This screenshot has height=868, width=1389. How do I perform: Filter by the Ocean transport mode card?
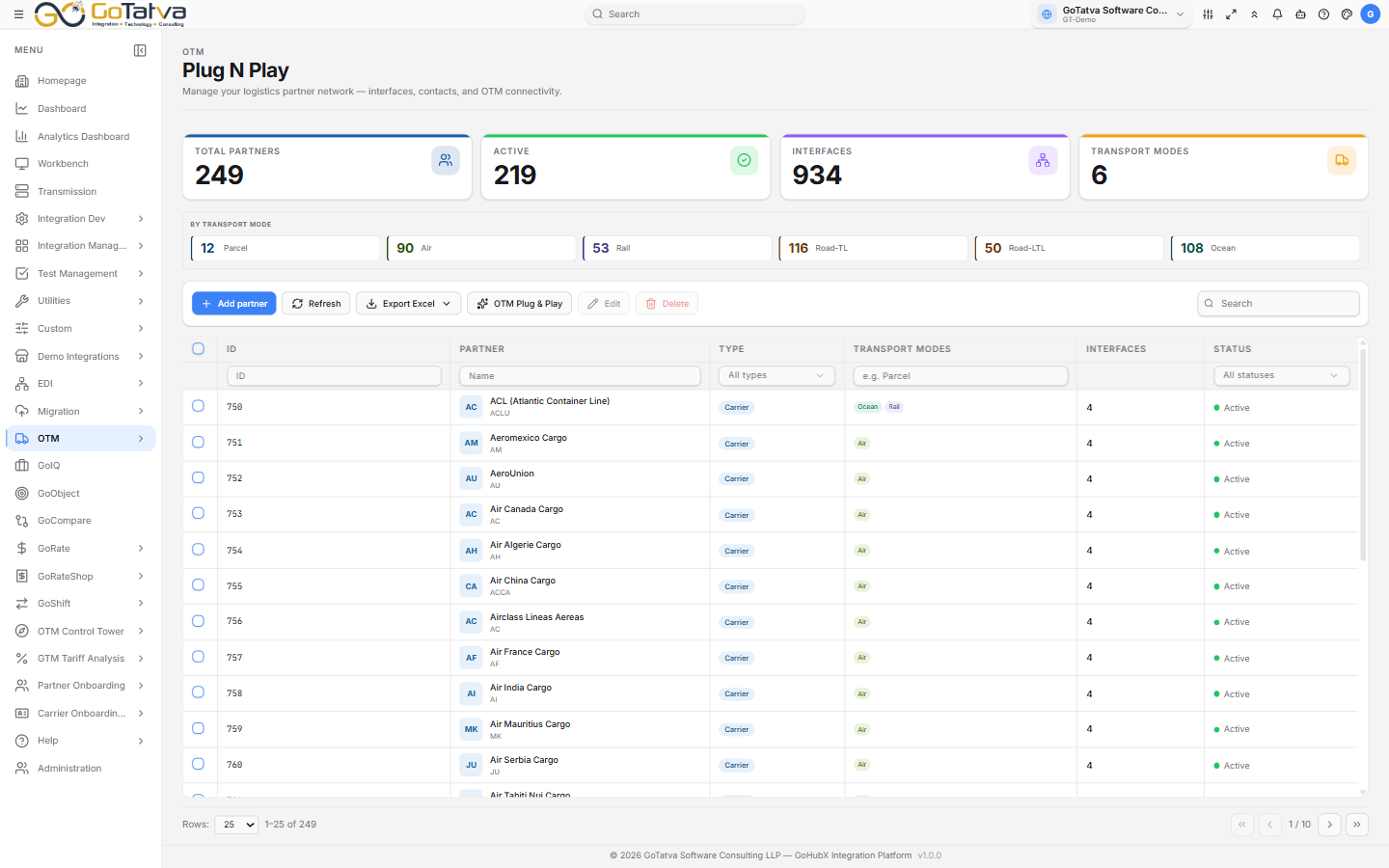point(1266,248)
